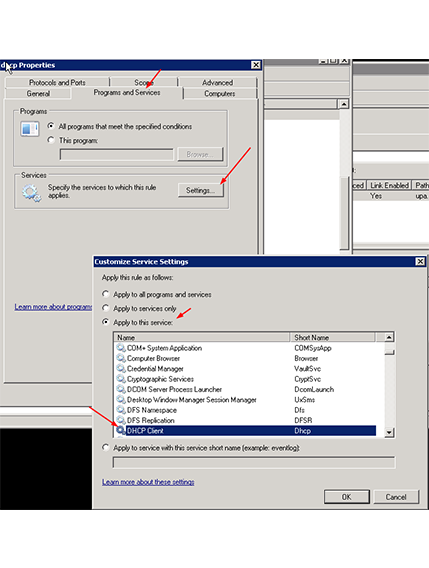Switch to the Protocols and Ports tab

tap(57, 82)
